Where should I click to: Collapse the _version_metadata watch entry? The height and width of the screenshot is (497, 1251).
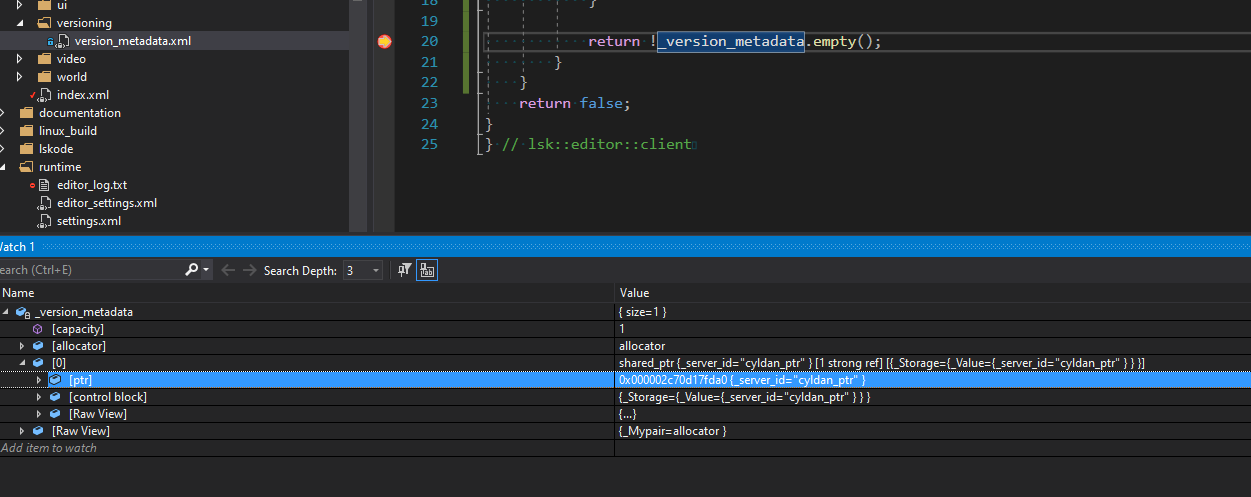coord(6,312)
